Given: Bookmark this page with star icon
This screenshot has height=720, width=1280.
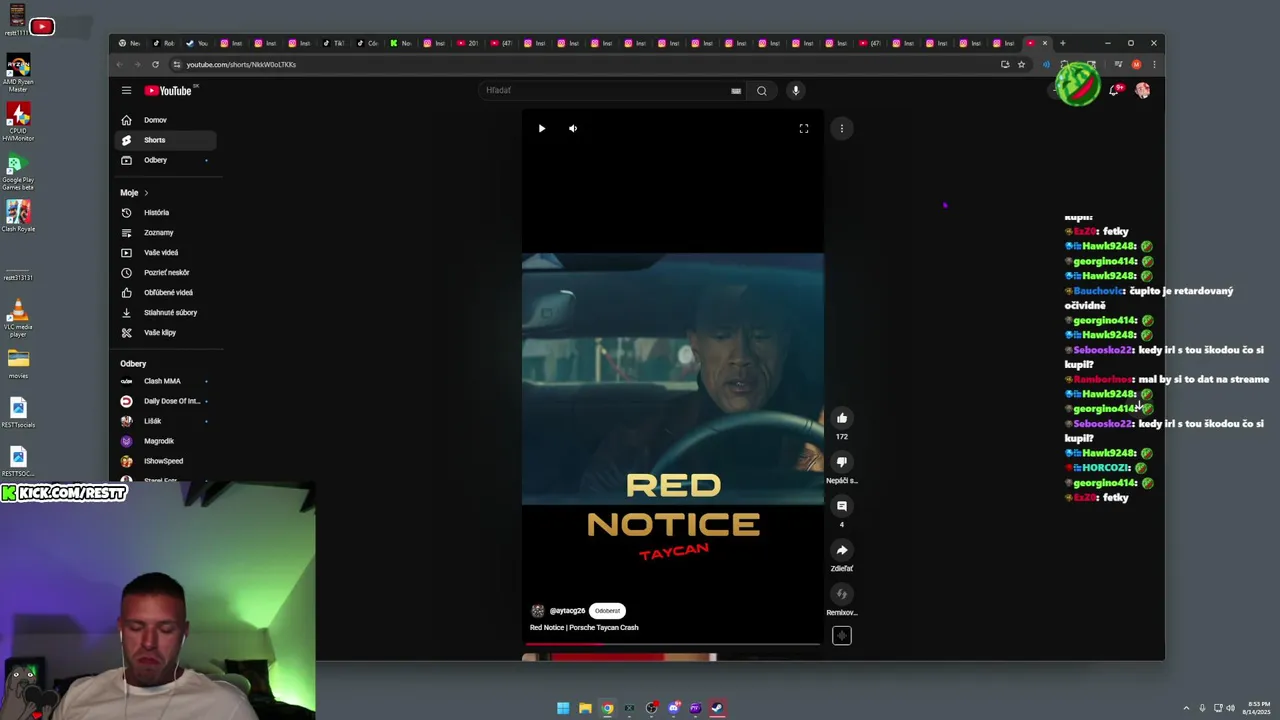Looking at the screenshot, I should pos(1021,65).
